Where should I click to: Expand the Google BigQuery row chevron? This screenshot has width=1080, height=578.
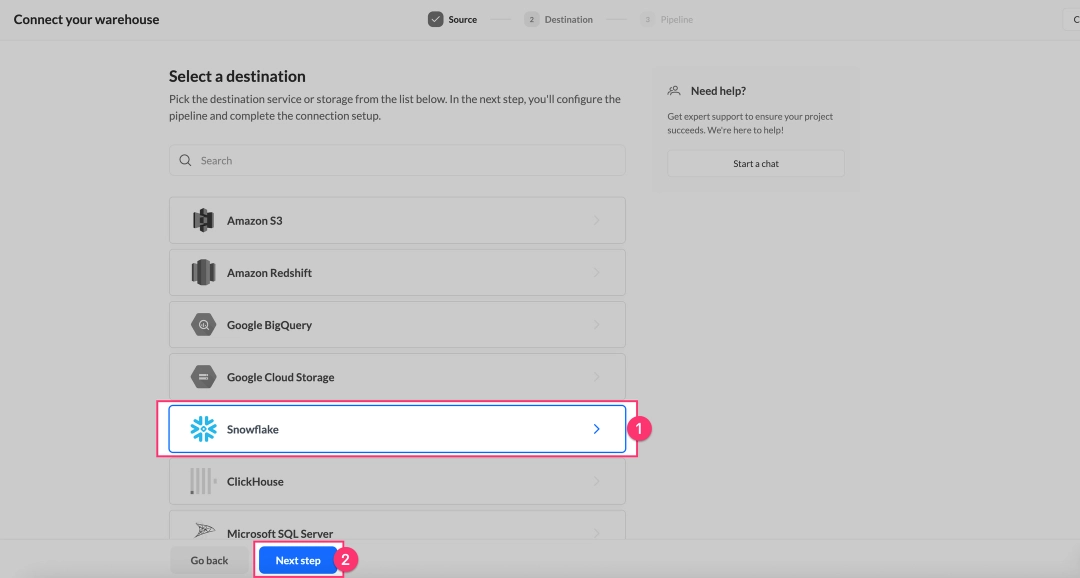pos(597,324)
